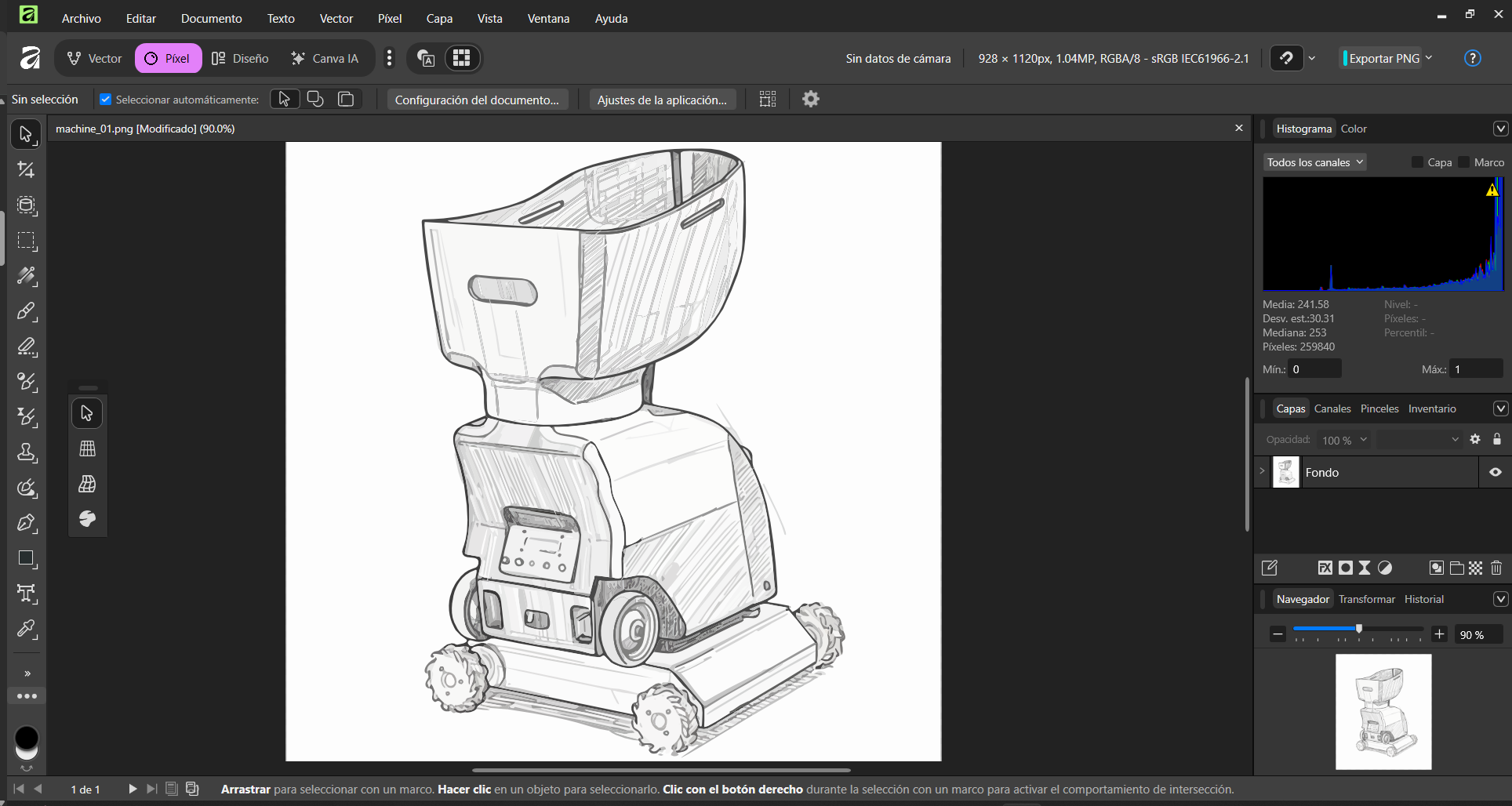Click Configuración del documento button

(477, 100)
